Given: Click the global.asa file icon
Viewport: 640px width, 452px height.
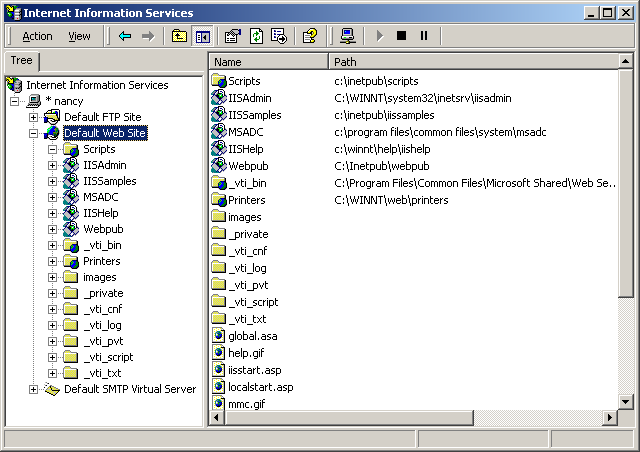Looking at the screenshot, I should tap(219, 336).
